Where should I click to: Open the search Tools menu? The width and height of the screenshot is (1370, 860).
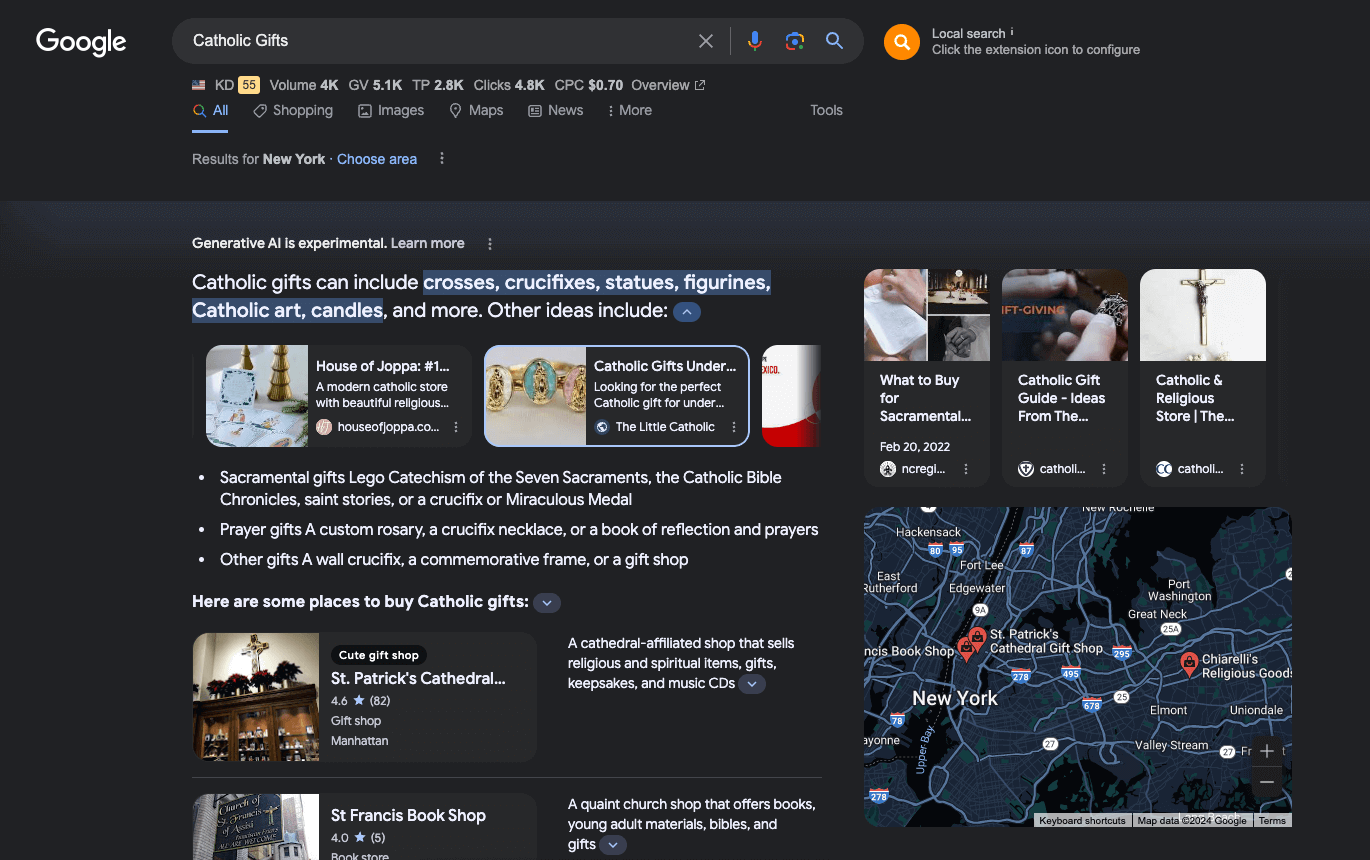pos(826,111)
